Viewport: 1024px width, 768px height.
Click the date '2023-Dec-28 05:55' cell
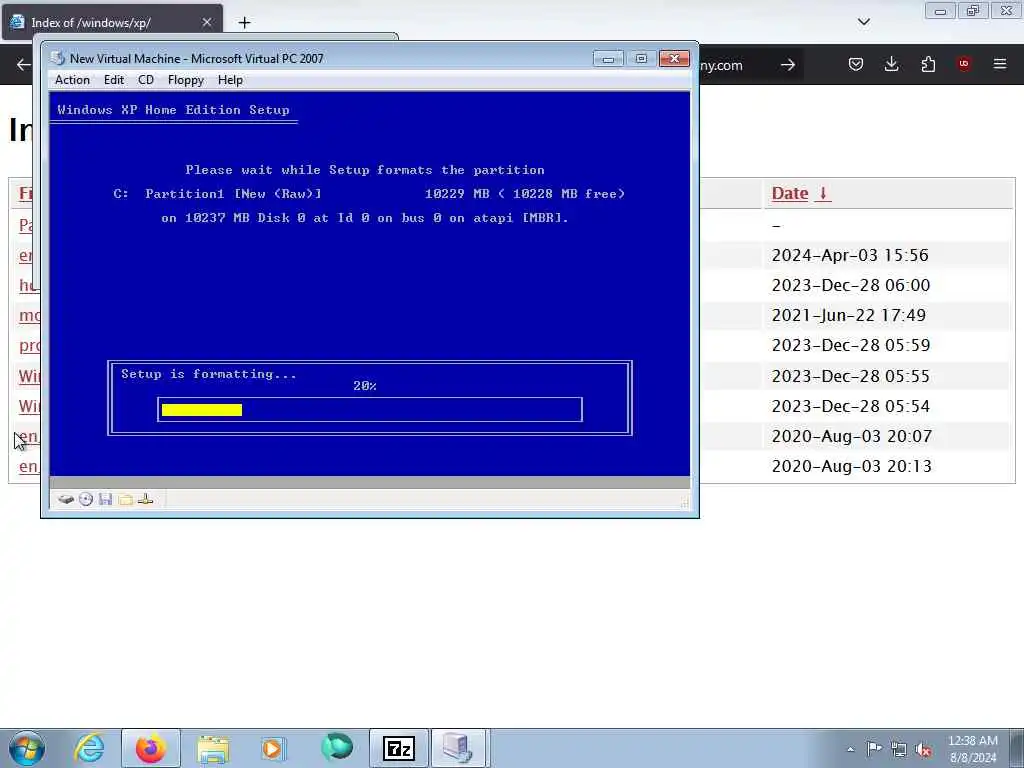(x=850, y=376)
